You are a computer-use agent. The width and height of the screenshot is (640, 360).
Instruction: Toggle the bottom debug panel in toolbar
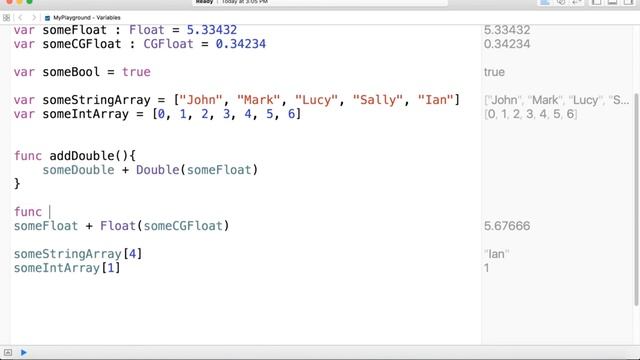click(x=612, y=2)
